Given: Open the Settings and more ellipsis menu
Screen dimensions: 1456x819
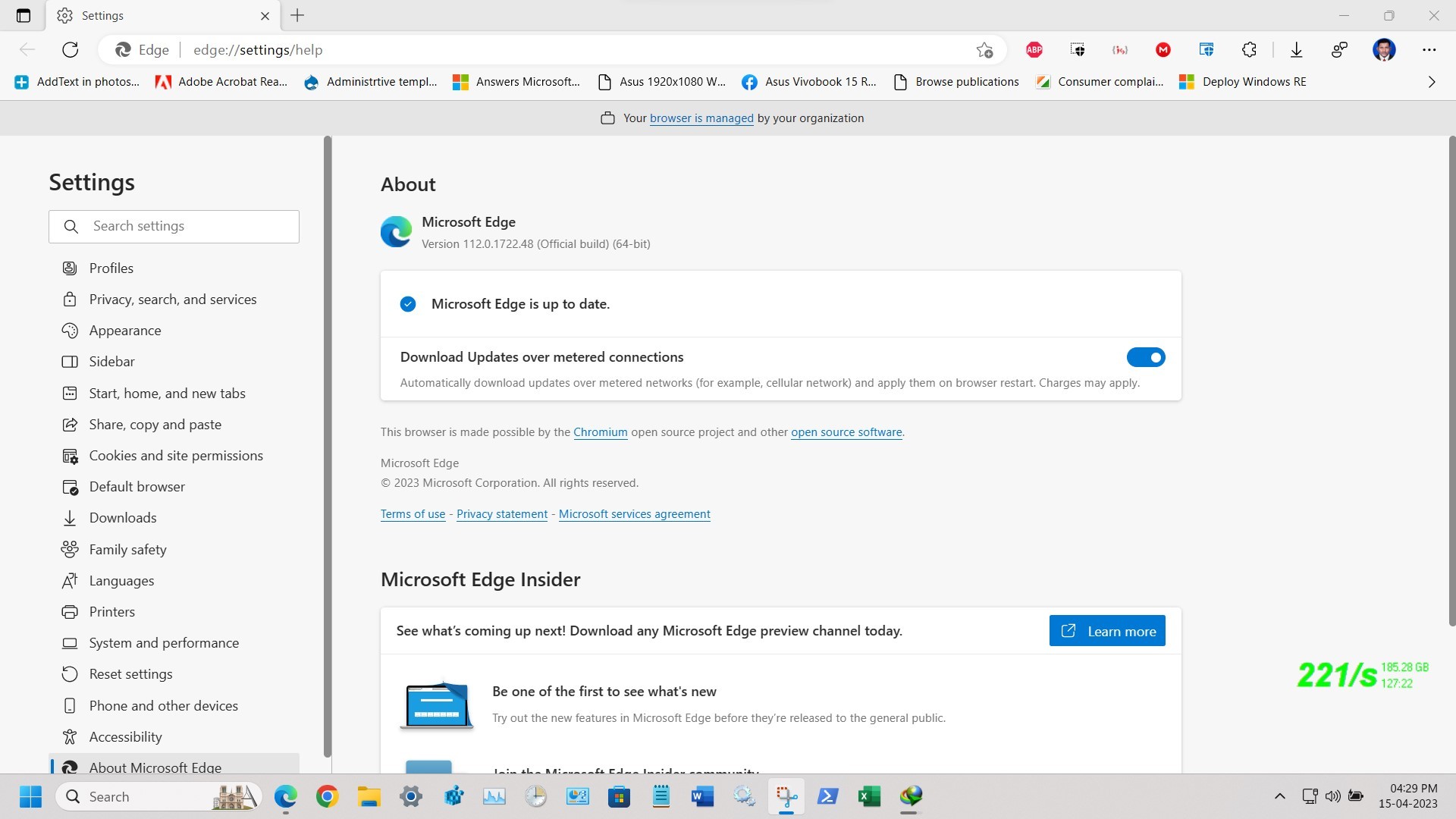Looking at the screenshot, I should (x=1429, y=50).
